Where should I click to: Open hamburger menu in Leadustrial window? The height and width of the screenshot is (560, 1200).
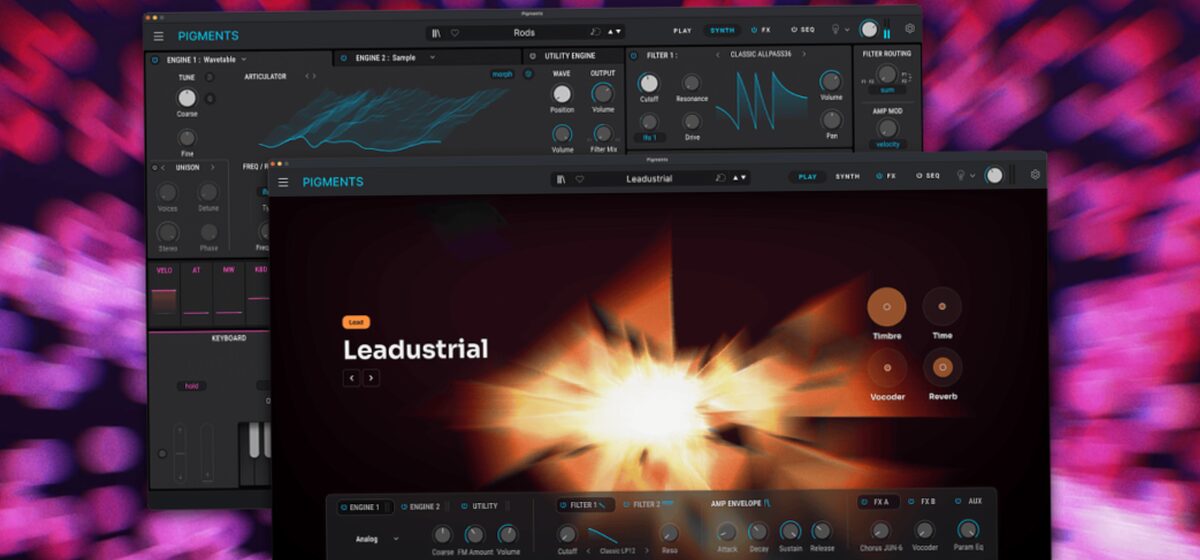[x=283, y=182]
